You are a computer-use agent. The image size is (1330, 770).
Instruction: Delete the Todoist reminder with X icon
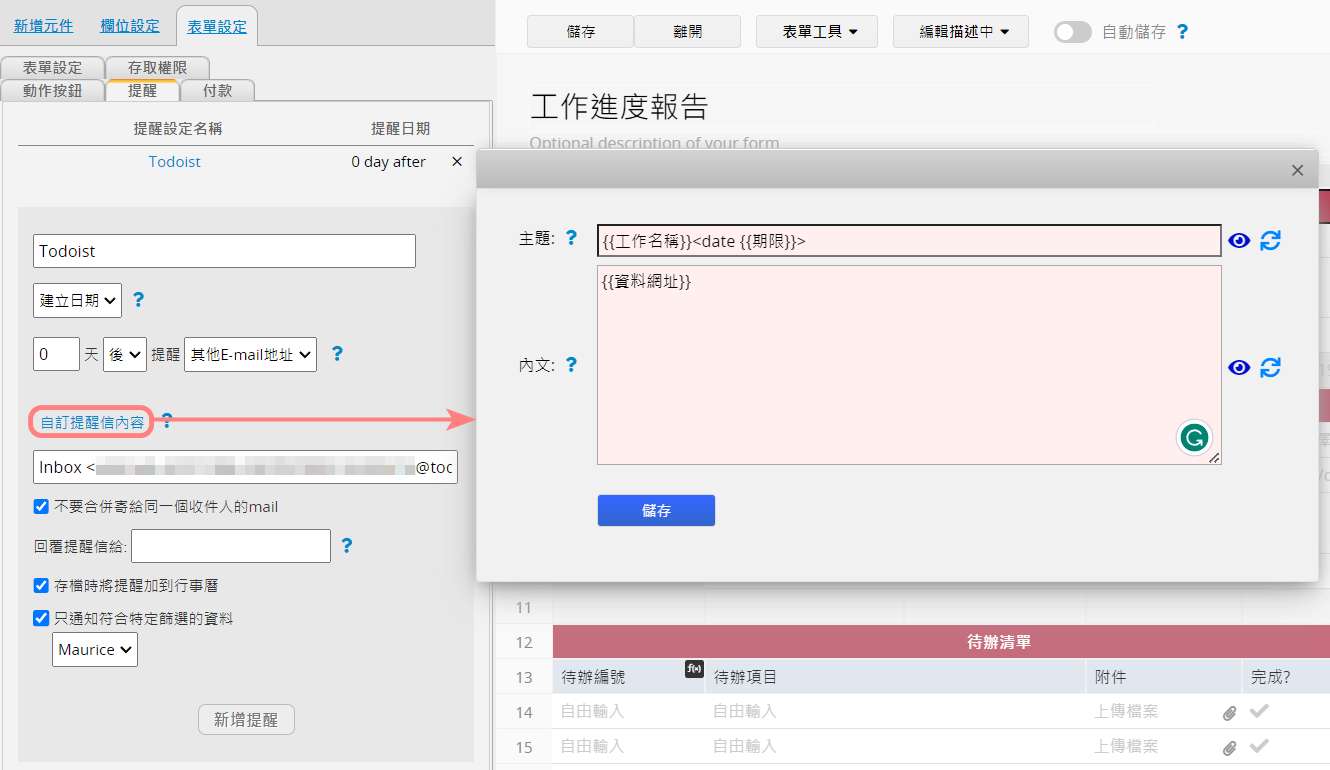click(457, 162)
